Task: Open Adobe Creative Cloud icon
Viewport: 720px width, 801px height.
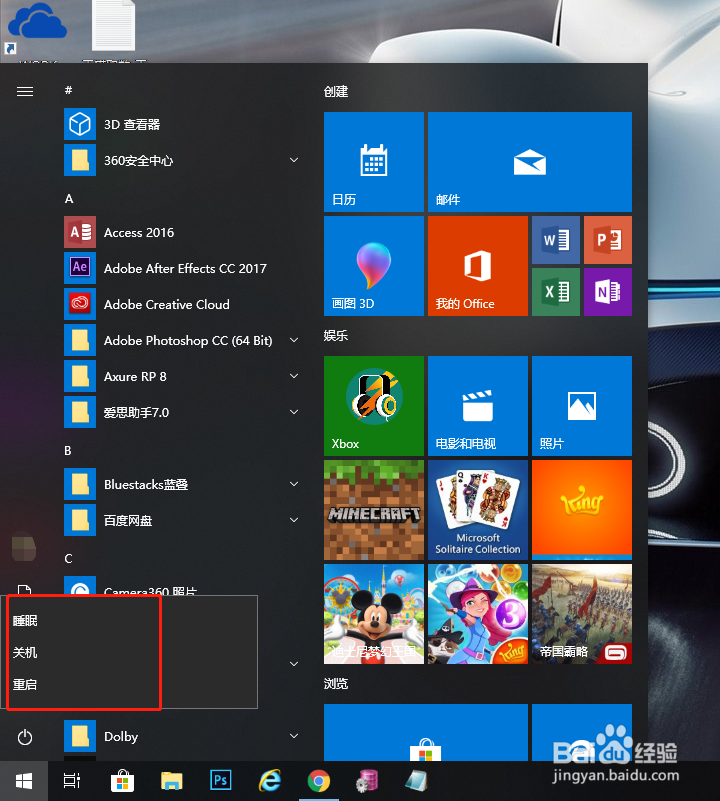Action: [80, 304]
